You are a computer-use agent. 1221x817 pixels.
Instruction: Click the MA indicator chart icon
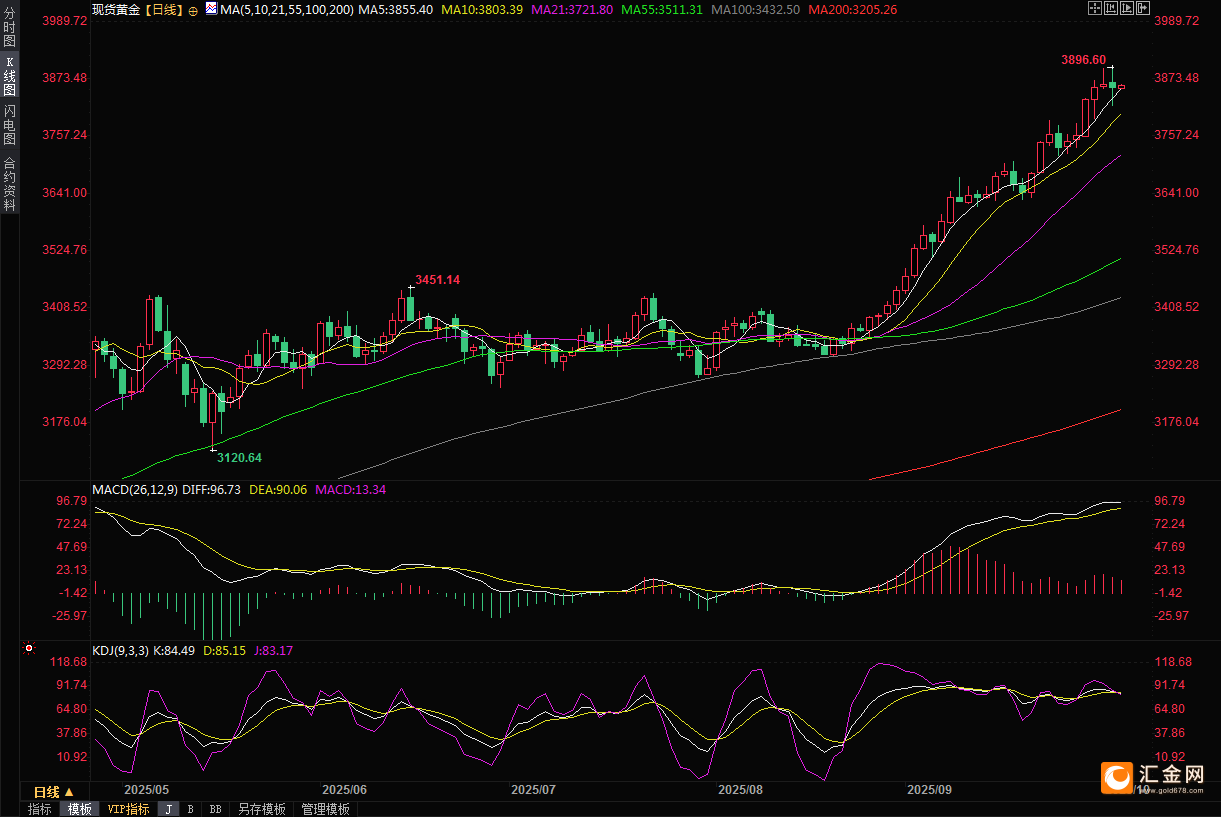pos(210,9)
